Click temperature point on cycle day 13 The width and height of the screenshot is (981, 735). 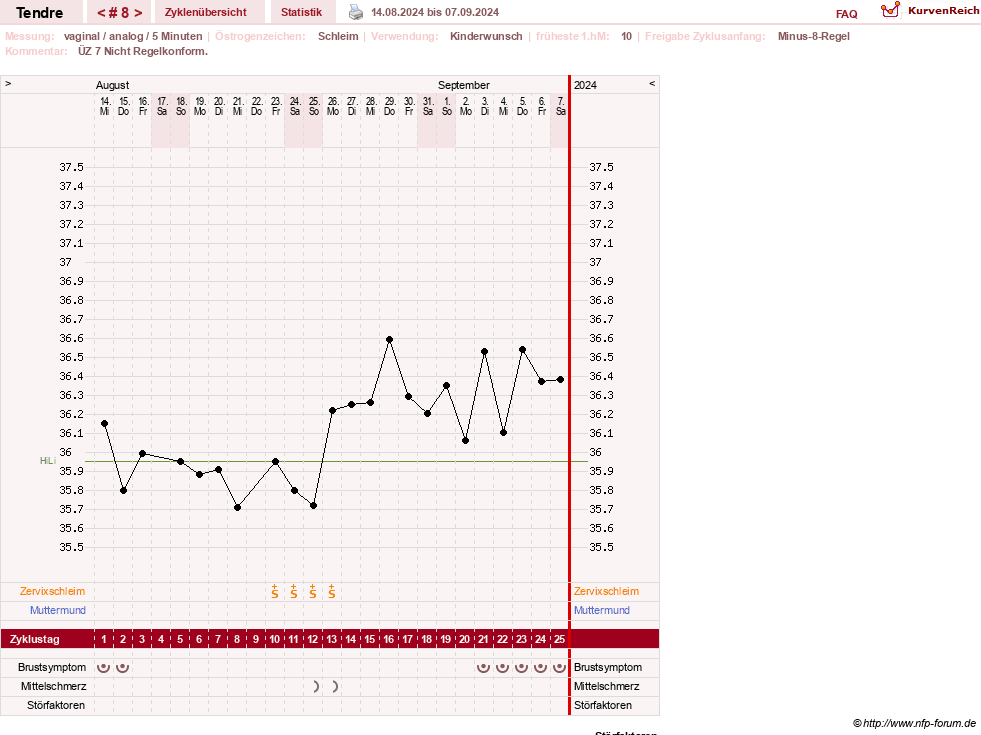point(332,411)
